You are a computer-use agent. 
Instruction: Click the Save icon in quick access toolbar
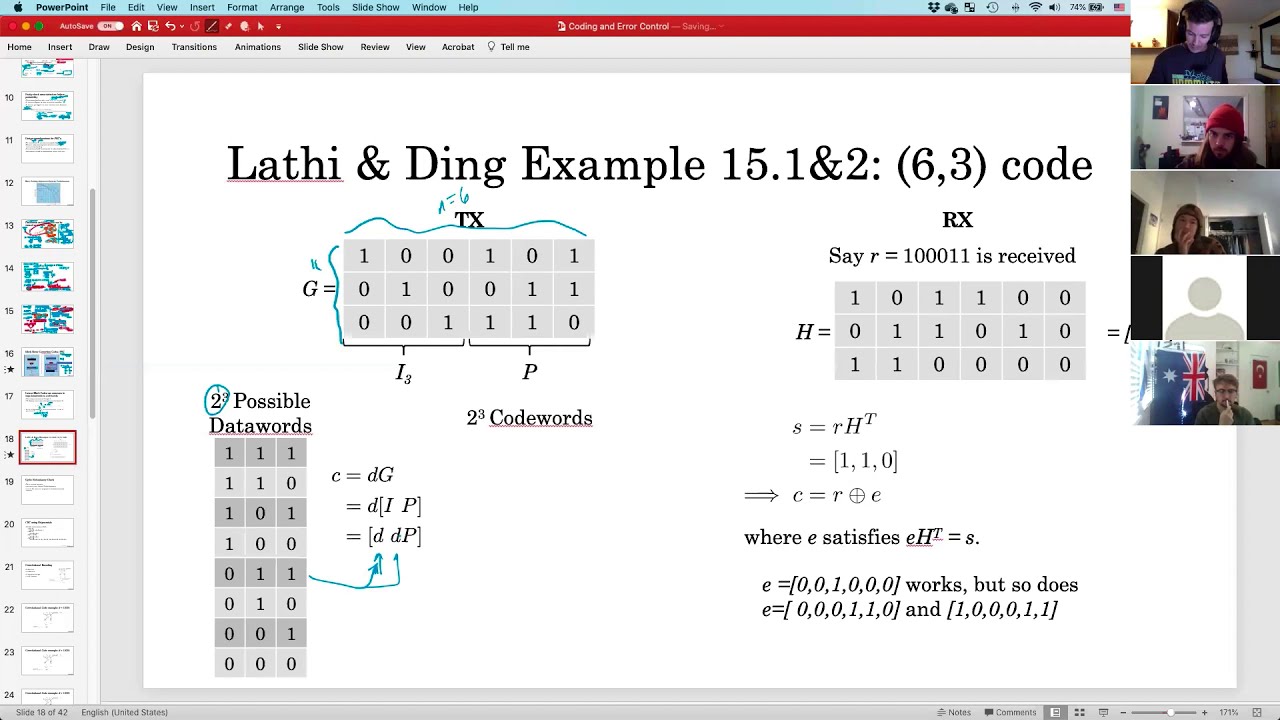pos(152,26)
